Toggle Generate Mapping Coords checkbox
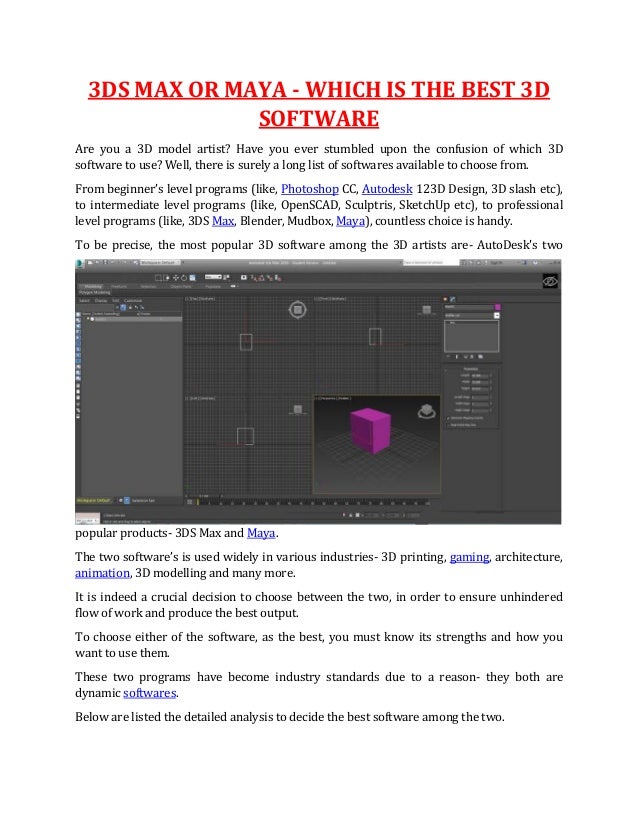 (x=448, y=418)
